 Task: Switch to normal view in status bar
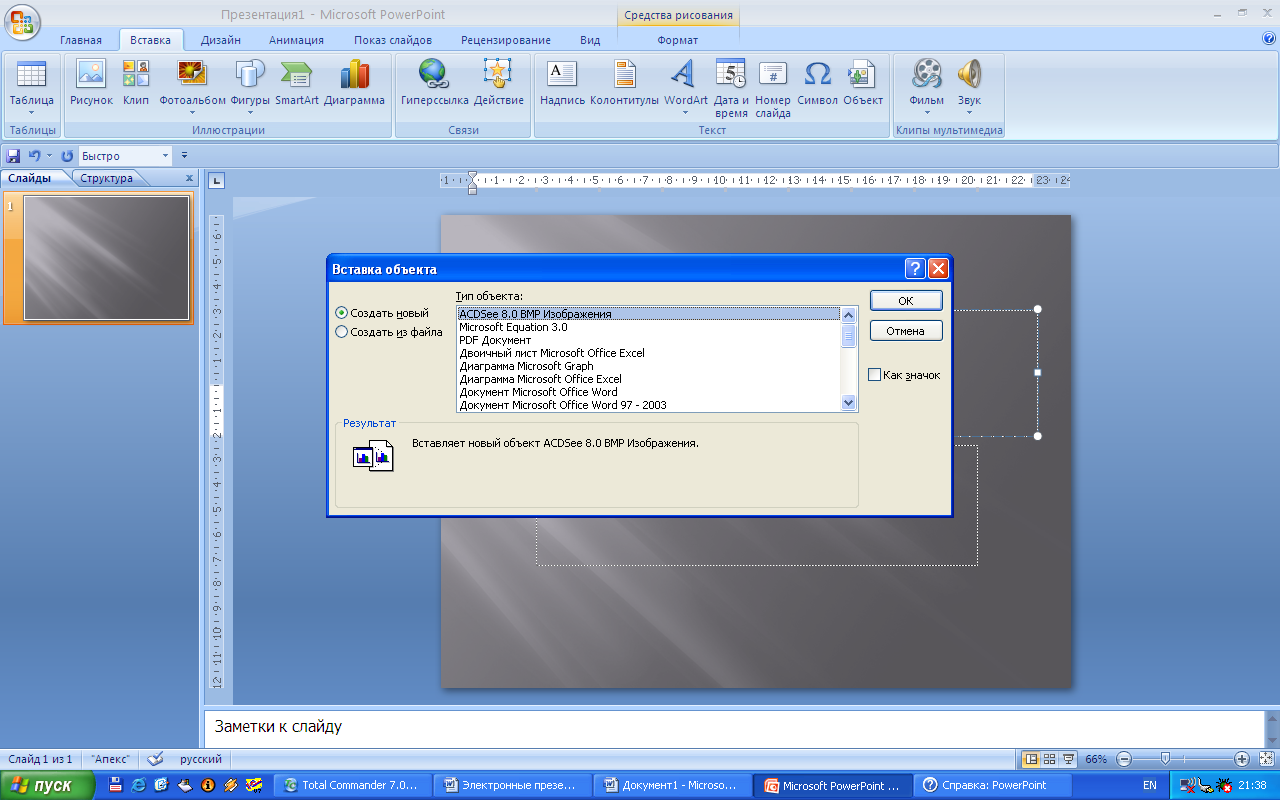1032,759
